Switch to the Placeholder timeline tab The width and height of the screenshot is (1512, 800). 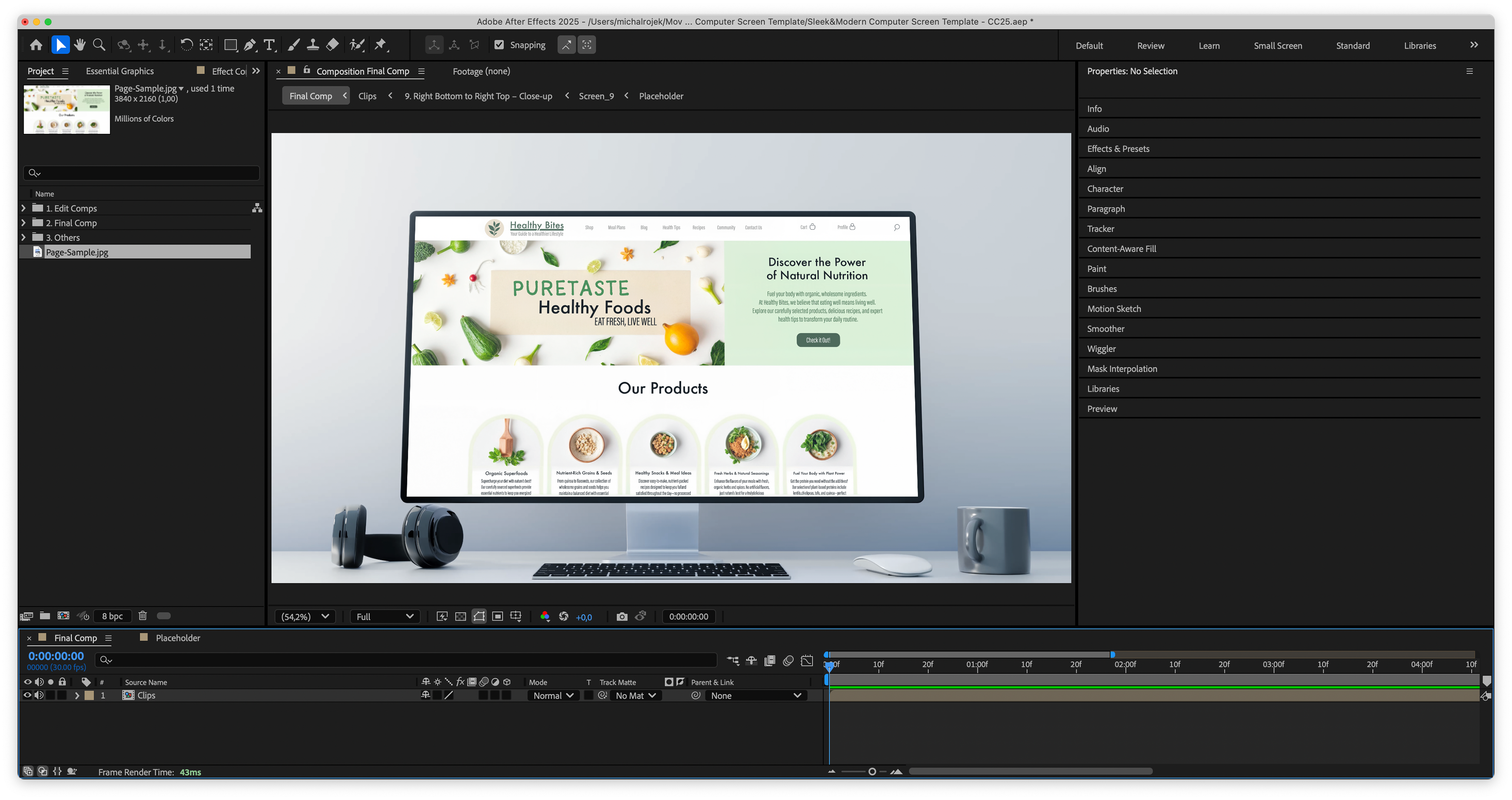[177, 638]
